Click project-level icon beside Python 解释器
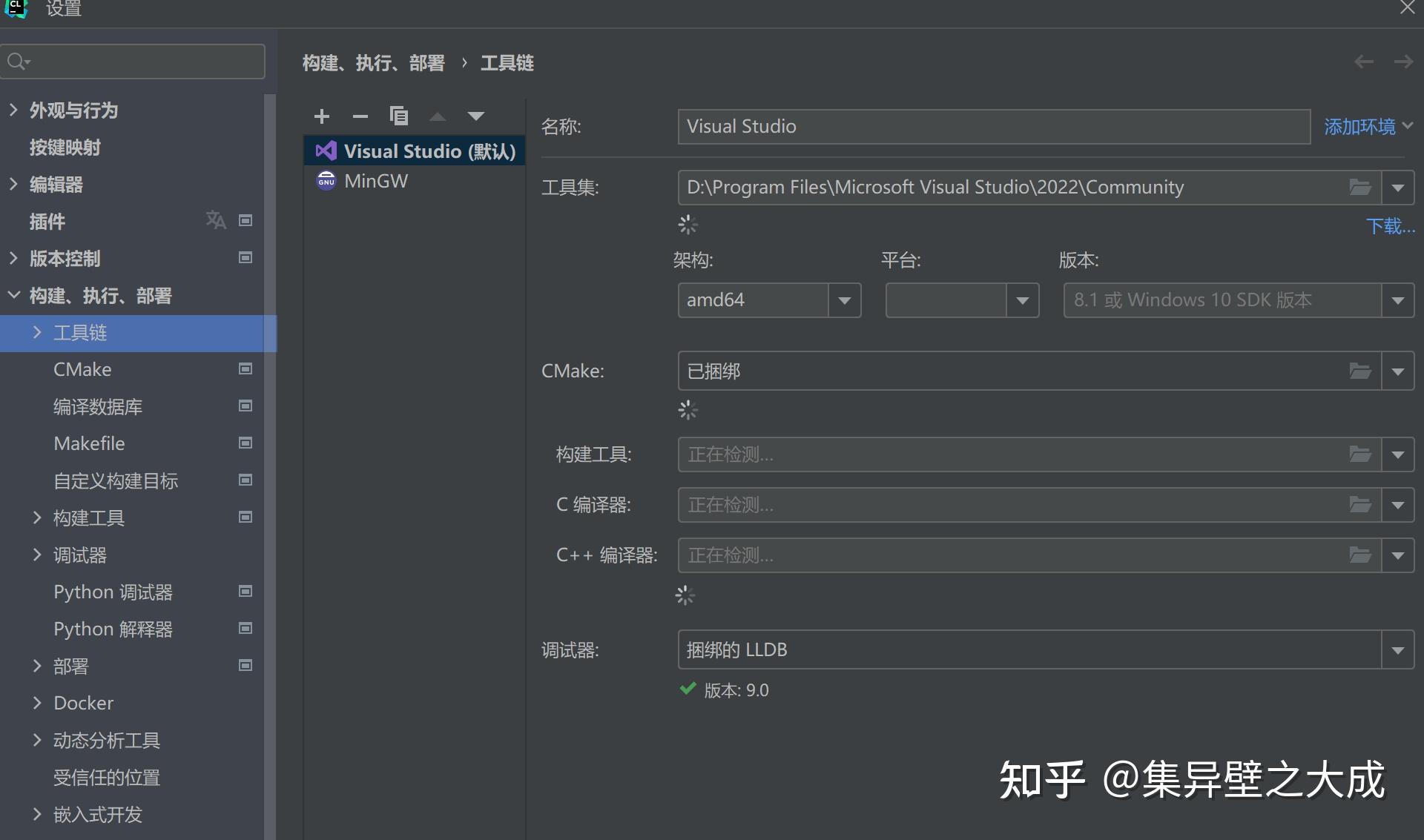Screen dimensions: 1424x840 [x=245, y=628]
